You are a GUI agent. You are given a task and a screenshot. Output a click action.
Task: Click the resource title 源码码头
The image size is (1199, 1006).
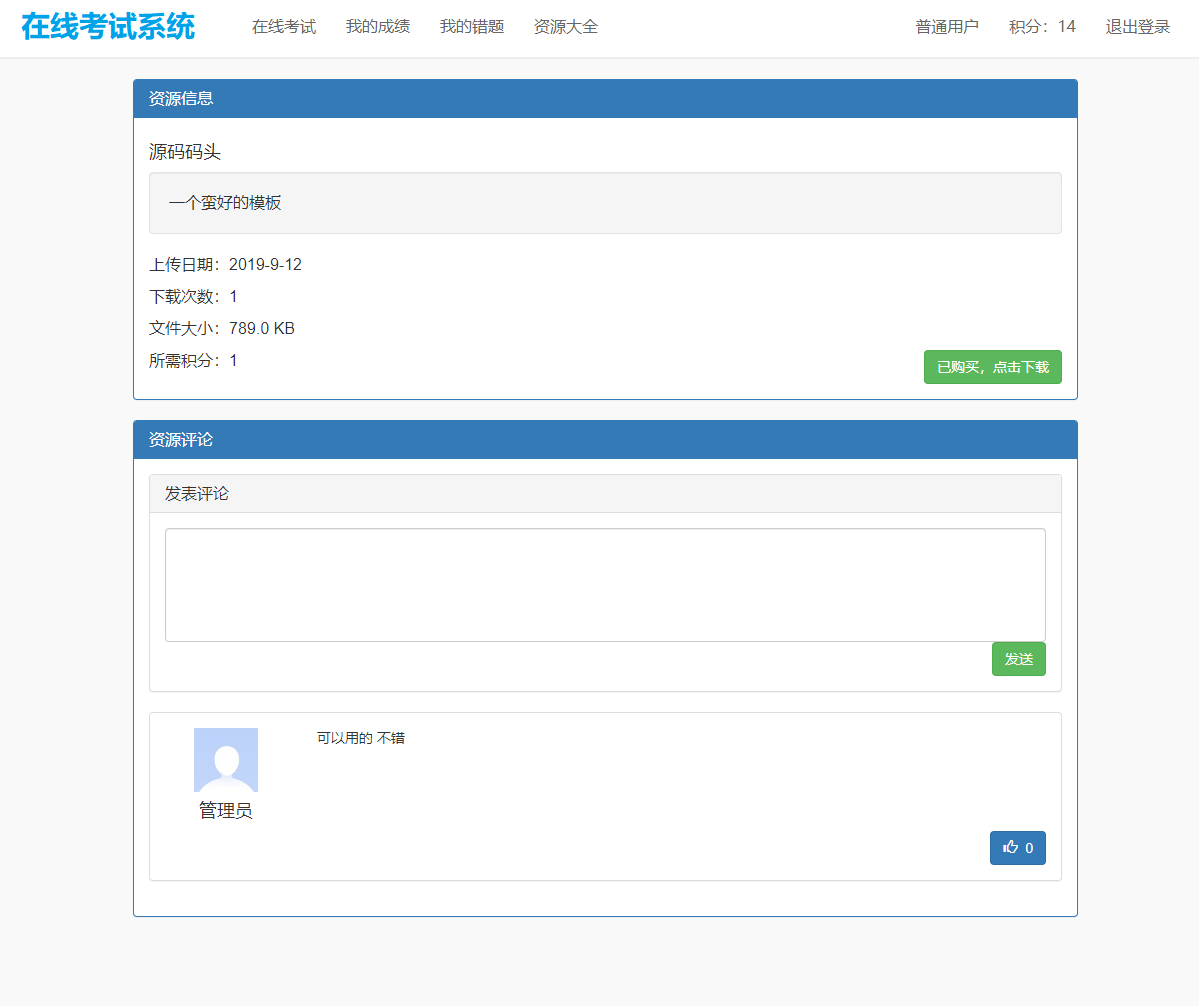(x=176, y=152)
